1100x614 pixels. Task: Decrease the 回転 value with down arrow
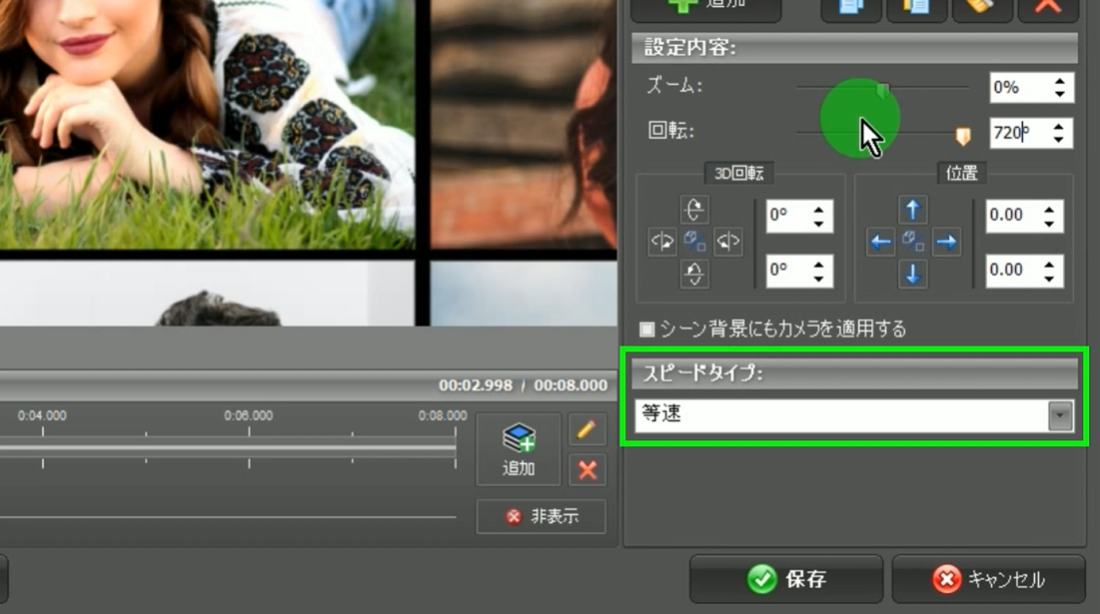point(1060,140)
